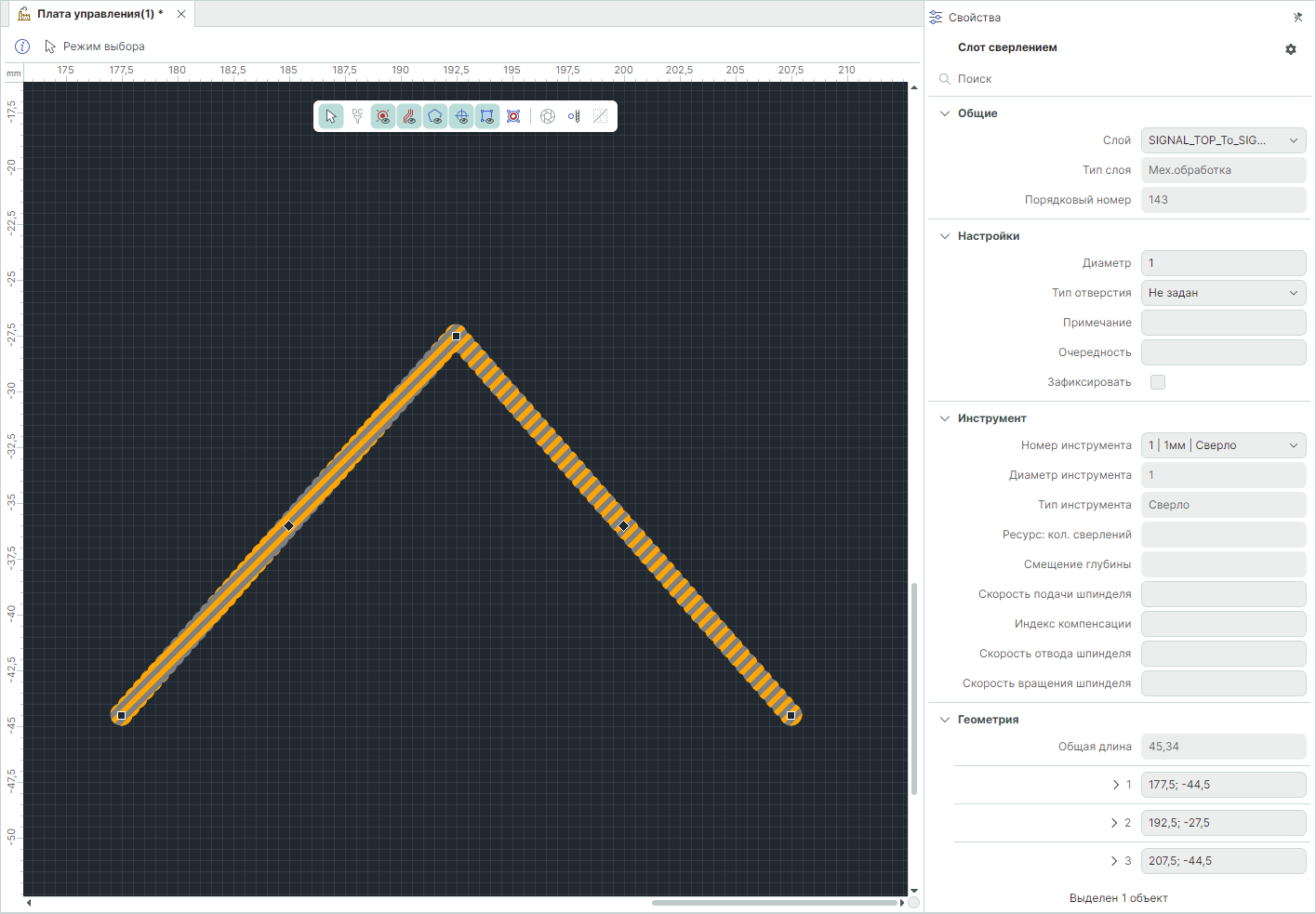Click the mm units box on ruler

point(13,73)
